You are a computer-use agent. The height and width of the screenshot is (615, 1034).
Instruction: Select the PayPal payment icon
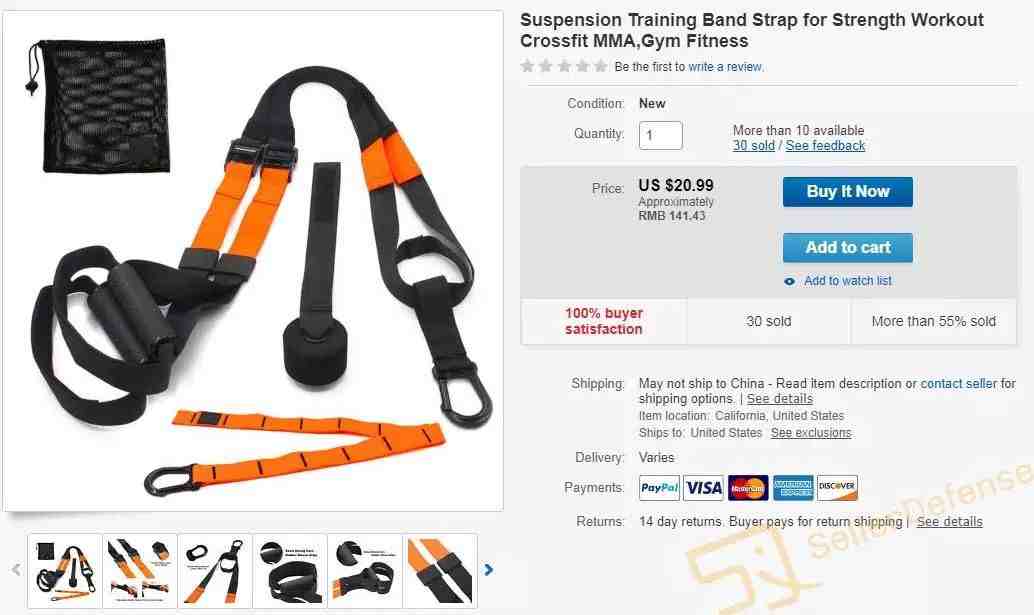[659, 488]
